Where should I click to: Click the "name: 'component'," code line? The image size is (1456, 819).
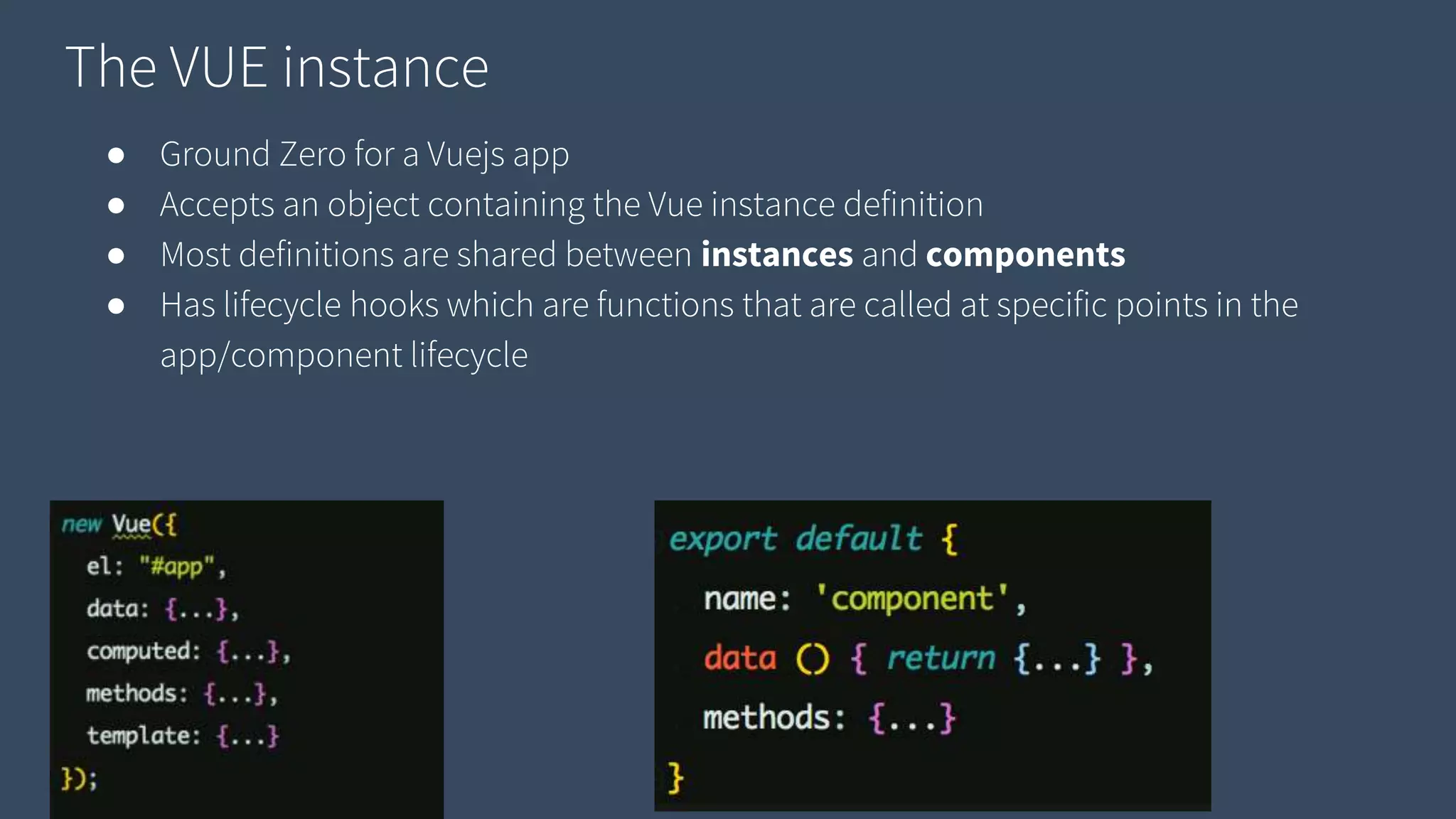(x=865, y=599)
